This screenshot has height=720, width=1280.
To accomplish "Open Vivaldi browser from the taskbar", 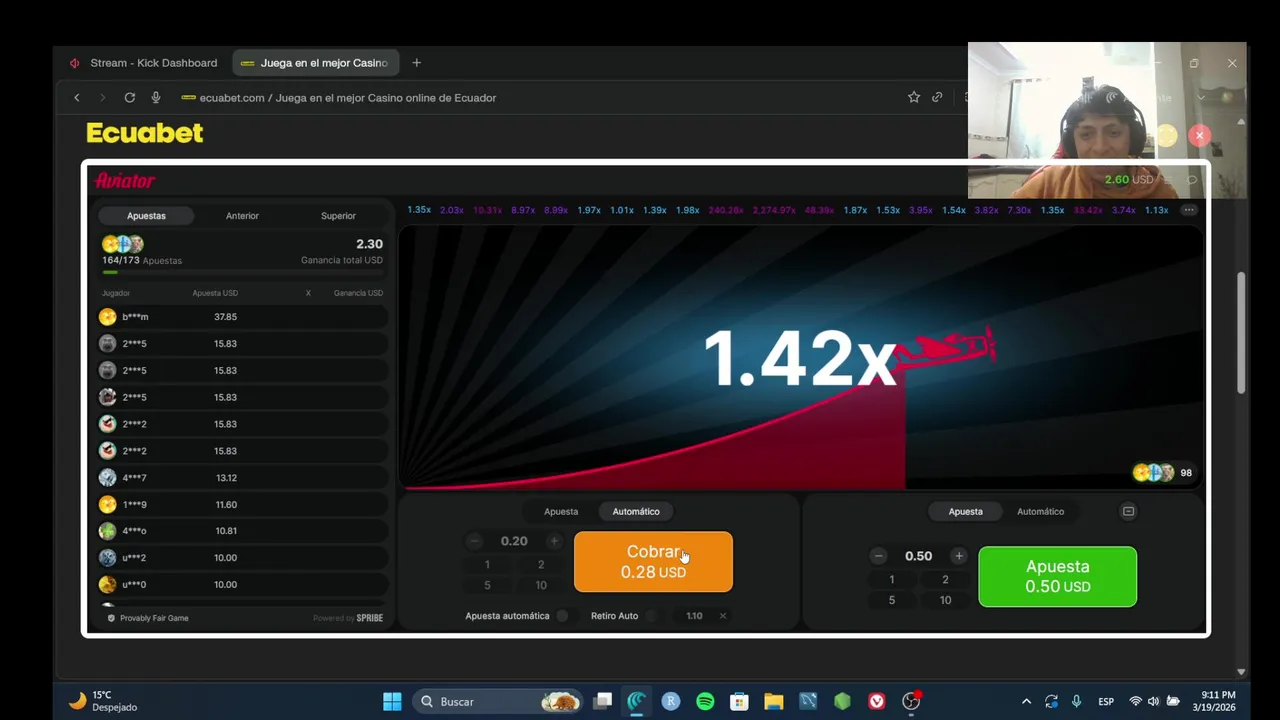I will pos(877,701).
